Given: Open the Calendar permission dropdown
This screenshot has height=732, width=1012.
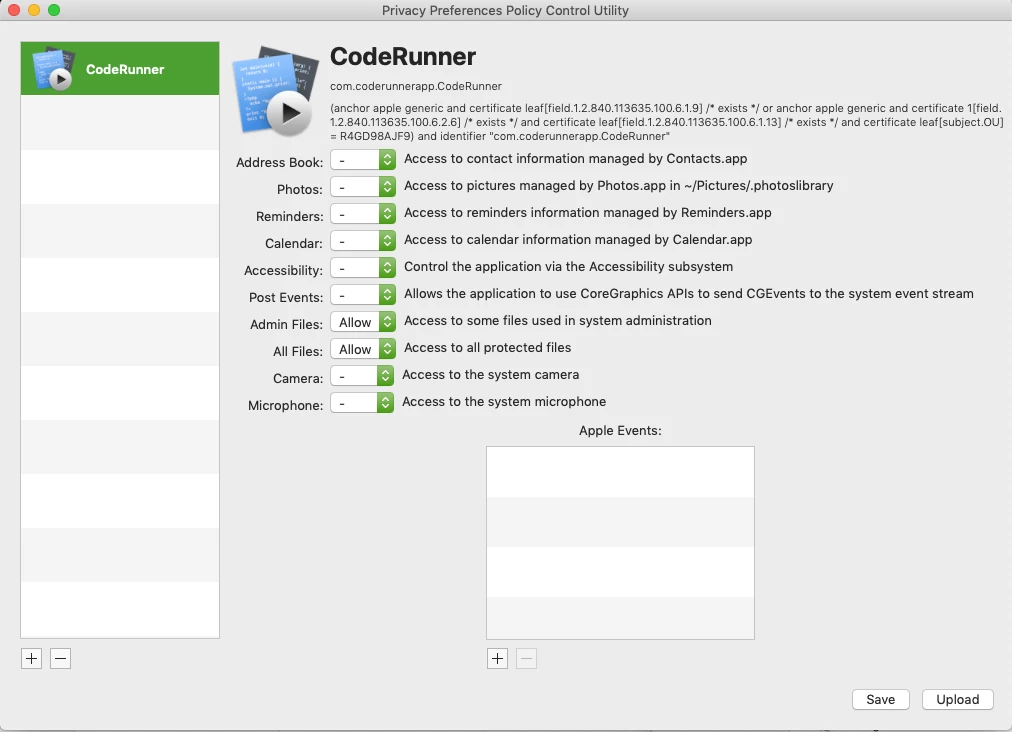Looking at the screenshot, I should 363,241.
